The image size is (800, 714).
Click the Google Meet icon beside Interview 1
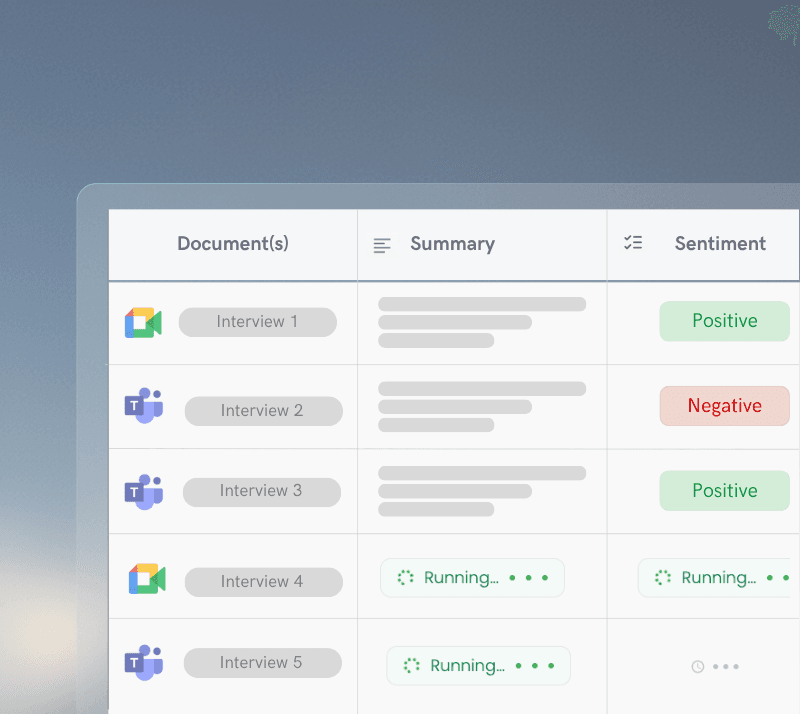[143, 321]
